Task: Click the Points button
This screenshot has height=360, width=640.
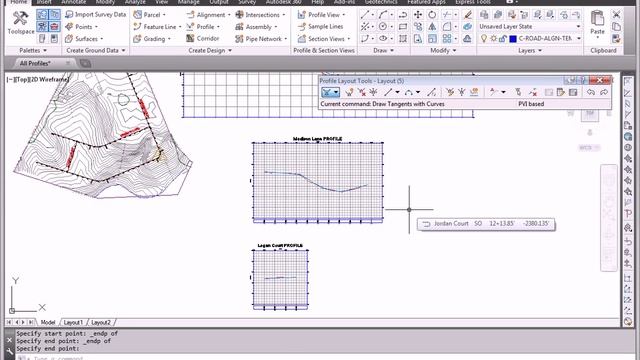Action: pos(81,27)
